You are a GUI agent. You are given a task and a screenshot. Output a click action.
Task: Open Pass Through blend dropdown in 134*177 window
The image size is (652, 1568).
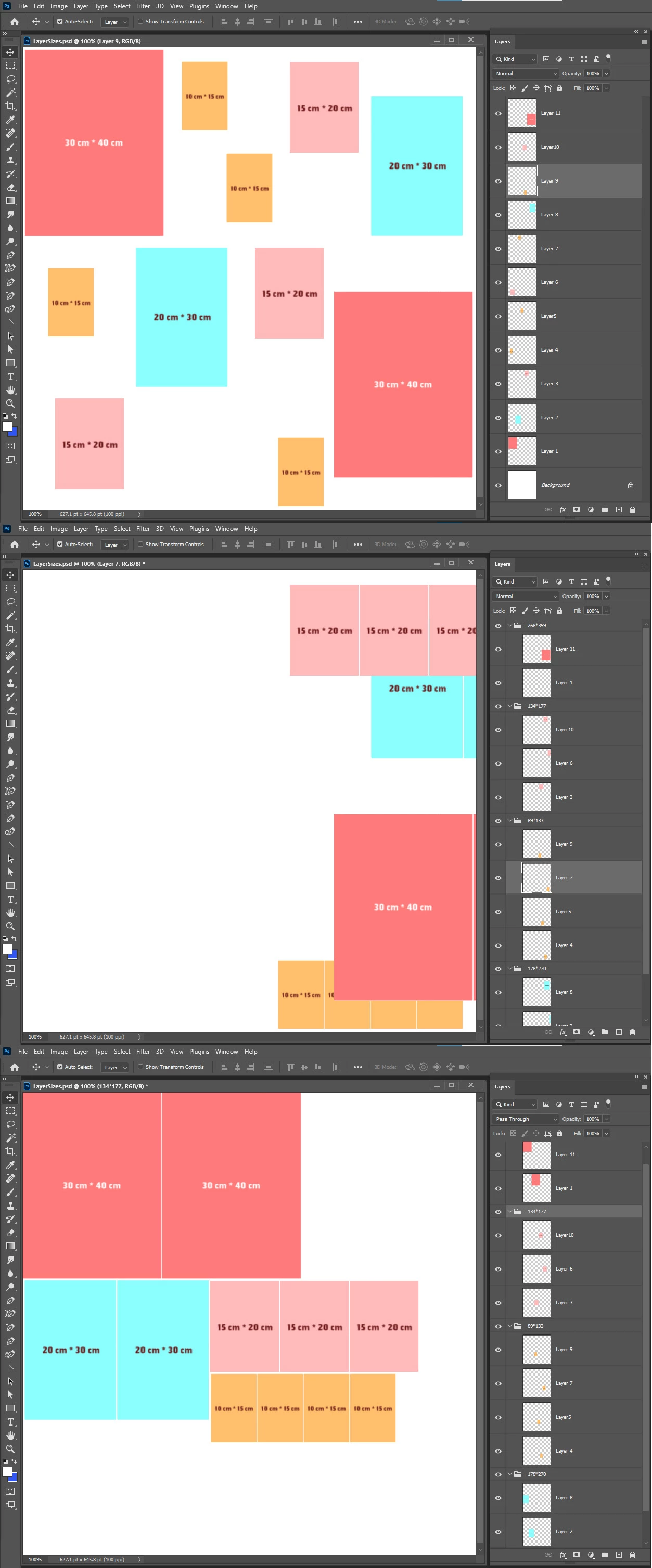(x=526, y=1119)
